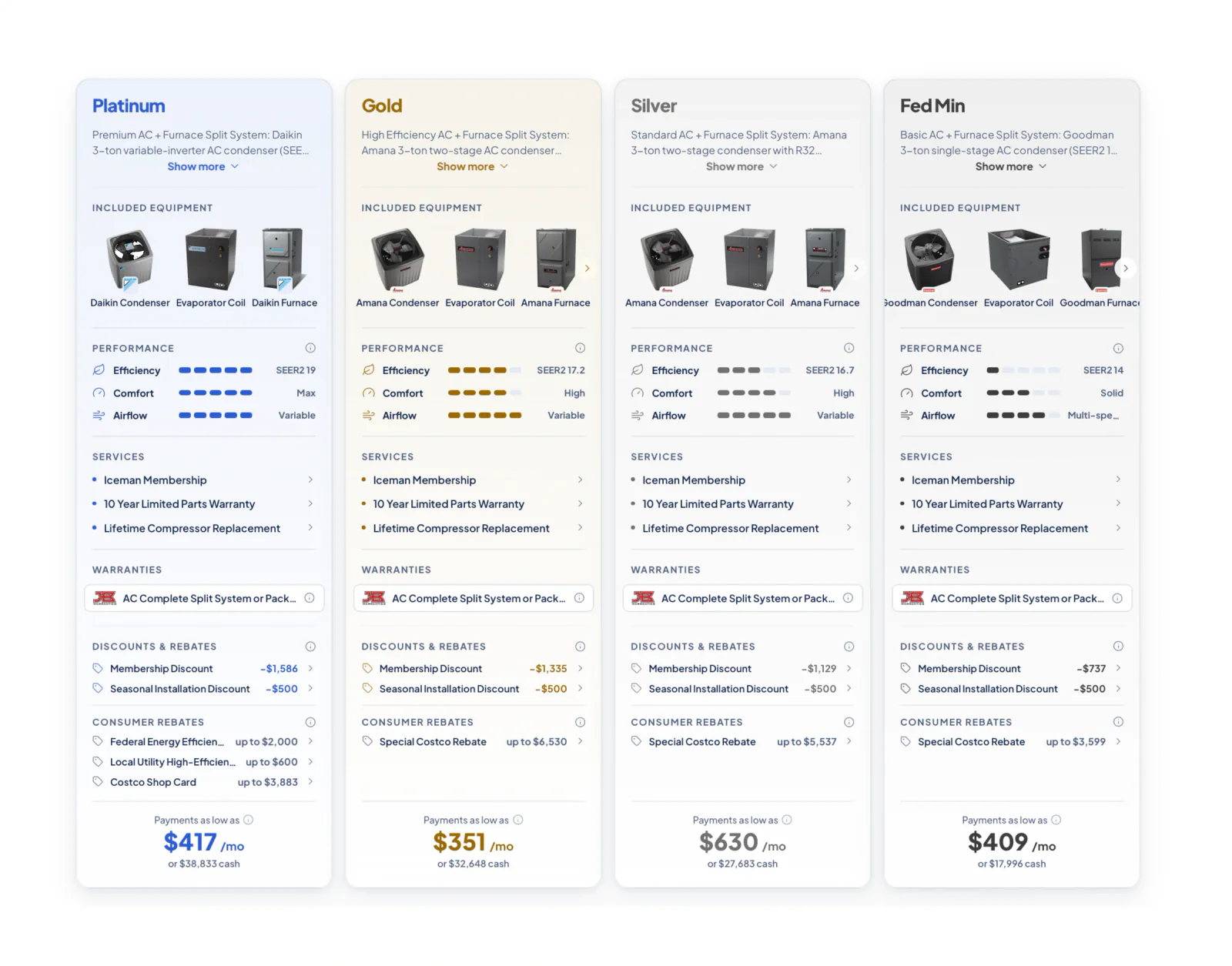
Task: Click warranty info icon in Gold card
Action: click(x=579, y=598)
